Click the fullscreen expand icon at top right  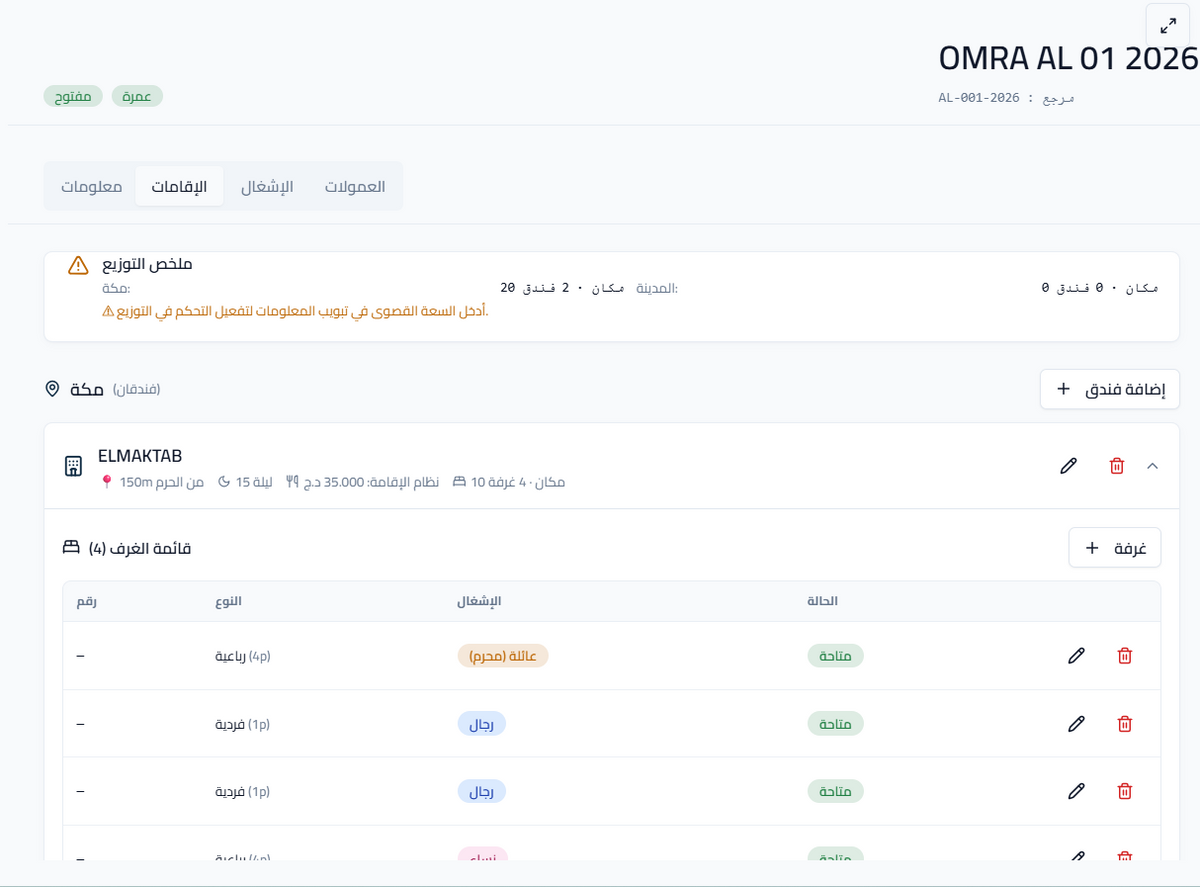pyautogui.click(x=1167, y=25)
